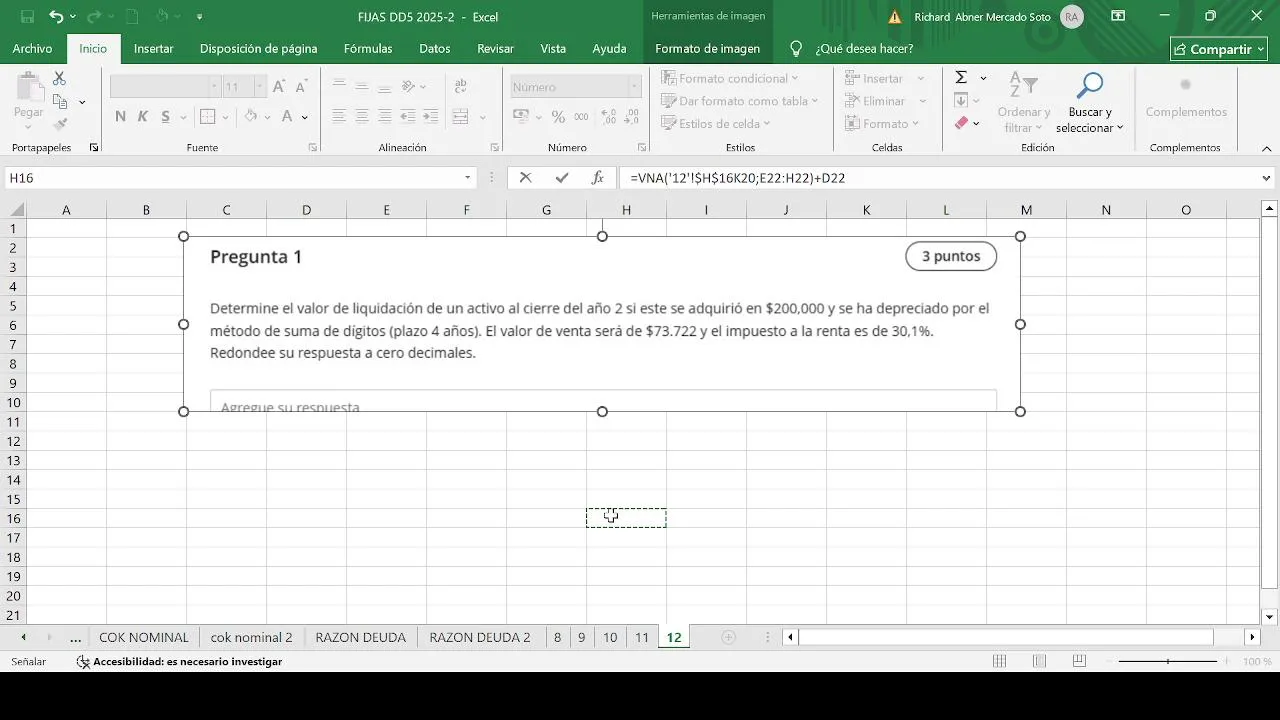
Task: Click the new sheet plus icon
Action: [x=728, y=637]
